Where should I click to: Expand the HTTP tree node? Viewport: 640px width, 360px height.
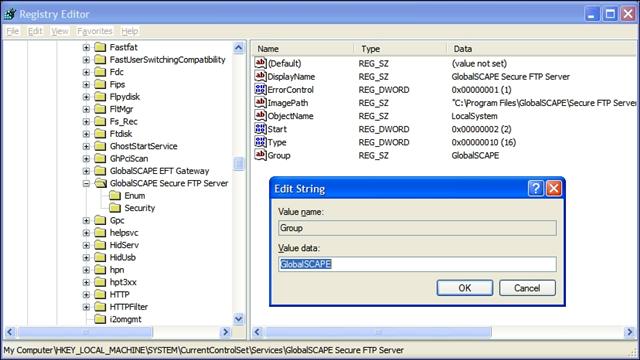(86, 295)
